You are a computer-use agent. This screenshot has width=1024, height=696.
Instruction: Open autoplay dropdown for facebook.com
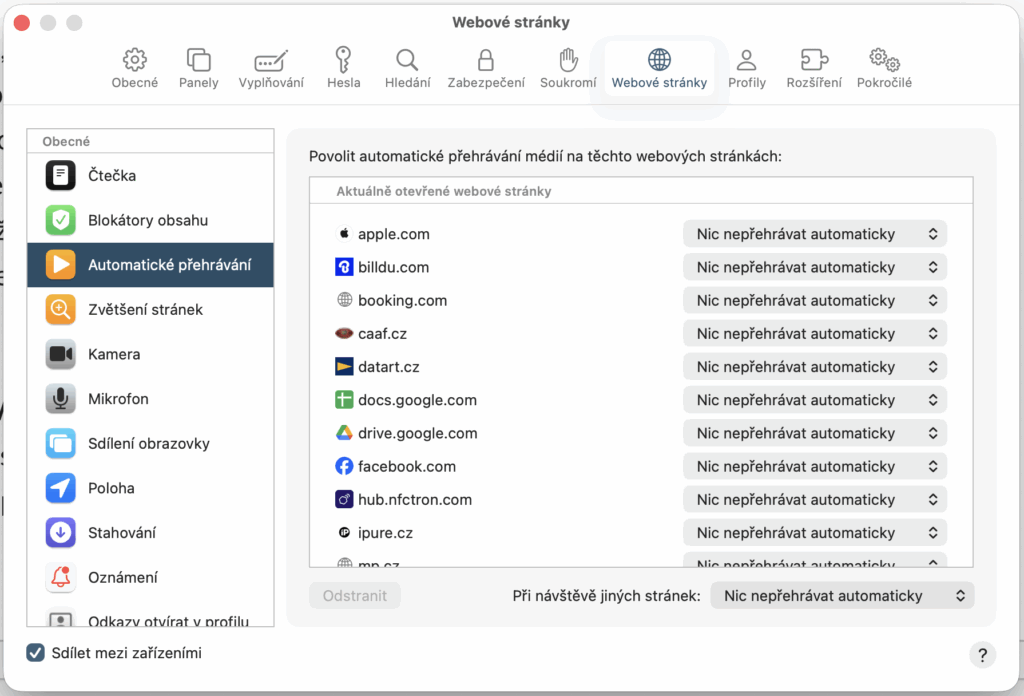[x=814, y=466]
